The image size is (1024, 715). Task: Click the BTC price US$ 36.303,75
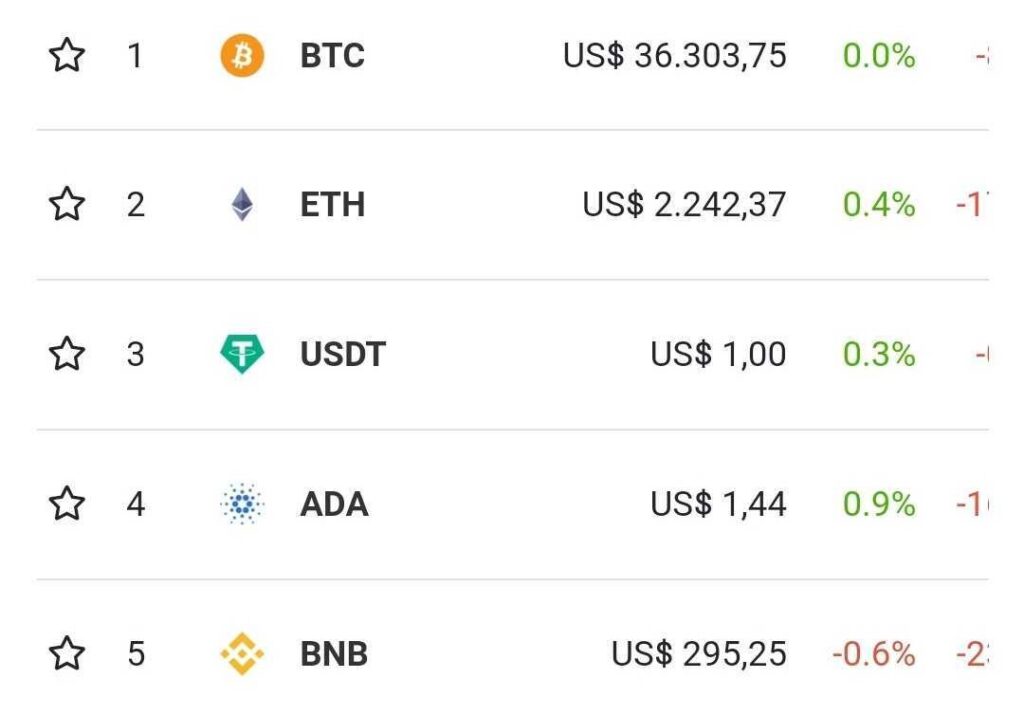pos(674,56)
